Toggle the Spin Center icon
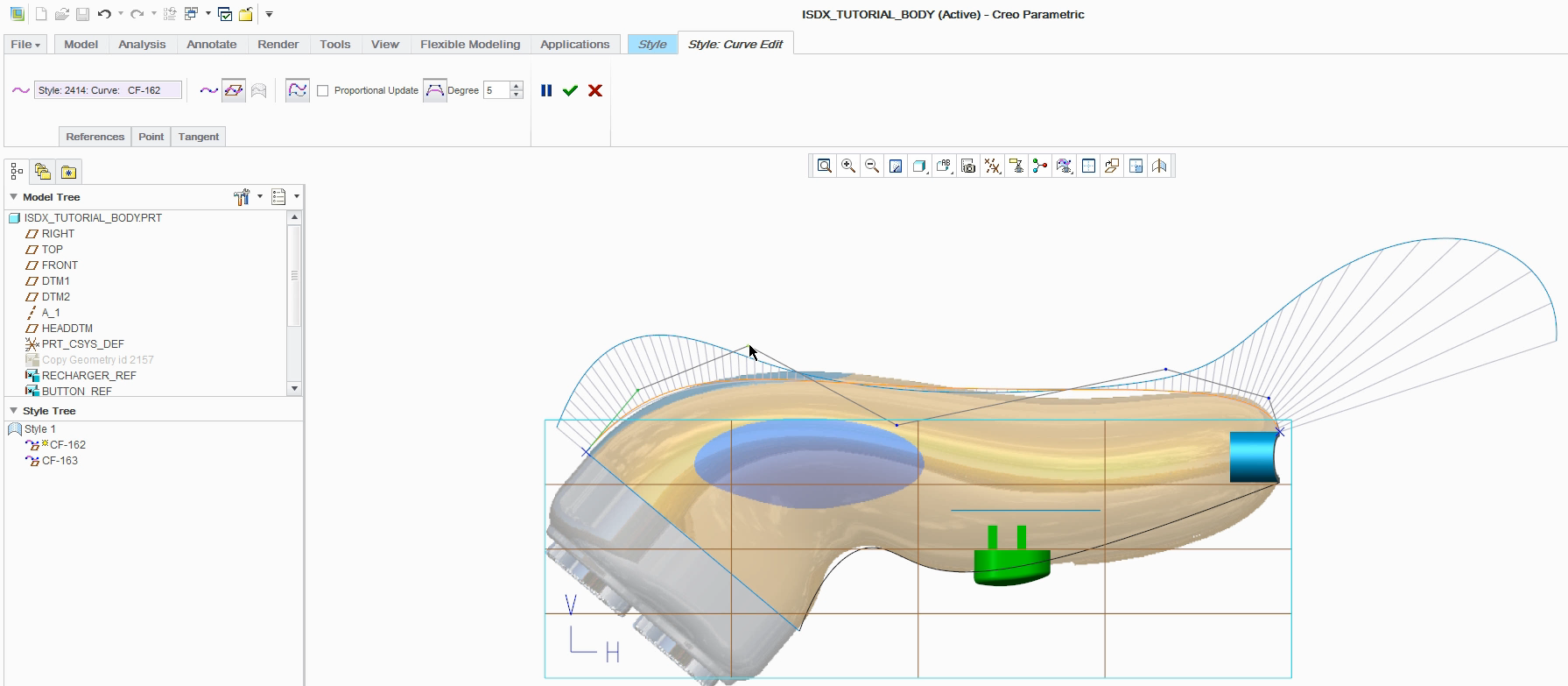The width and height of the screenshot is (1568, 686). point(1040,166)
